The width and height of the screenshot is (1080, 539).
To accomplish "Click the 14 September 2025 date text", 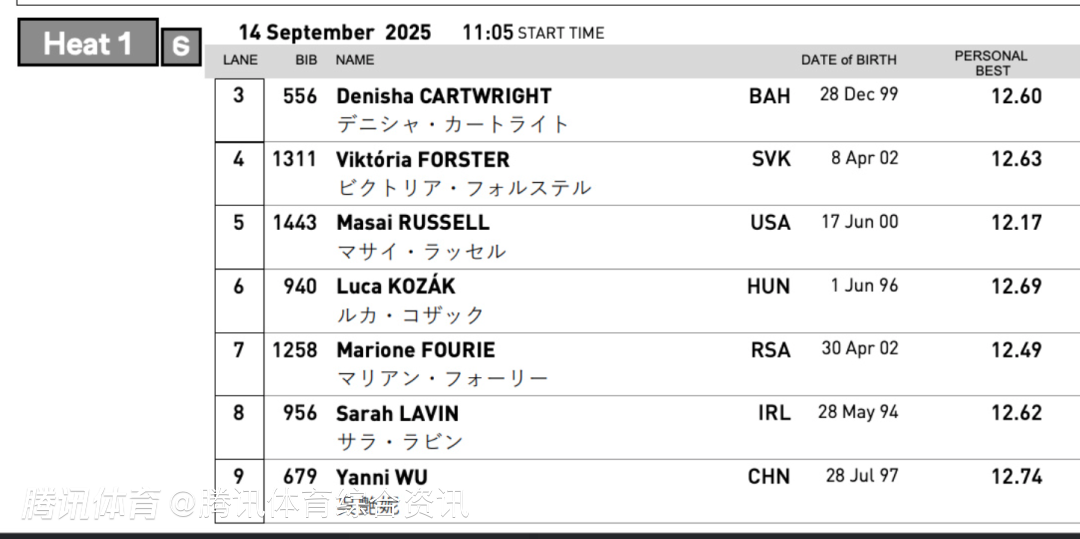I will (x=335, y=33).
